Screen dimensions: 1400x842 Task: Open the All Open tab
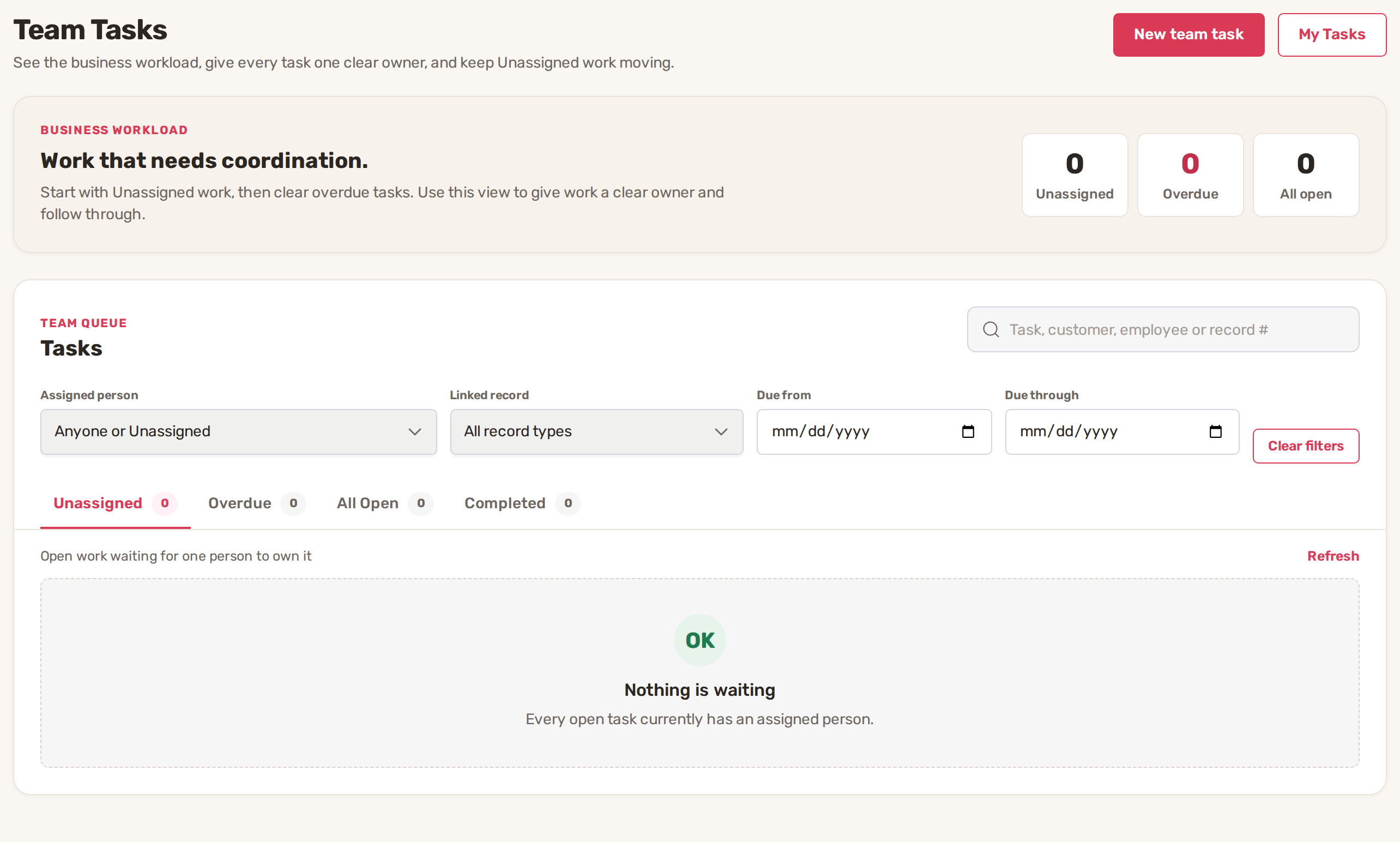tap(384, 503)
